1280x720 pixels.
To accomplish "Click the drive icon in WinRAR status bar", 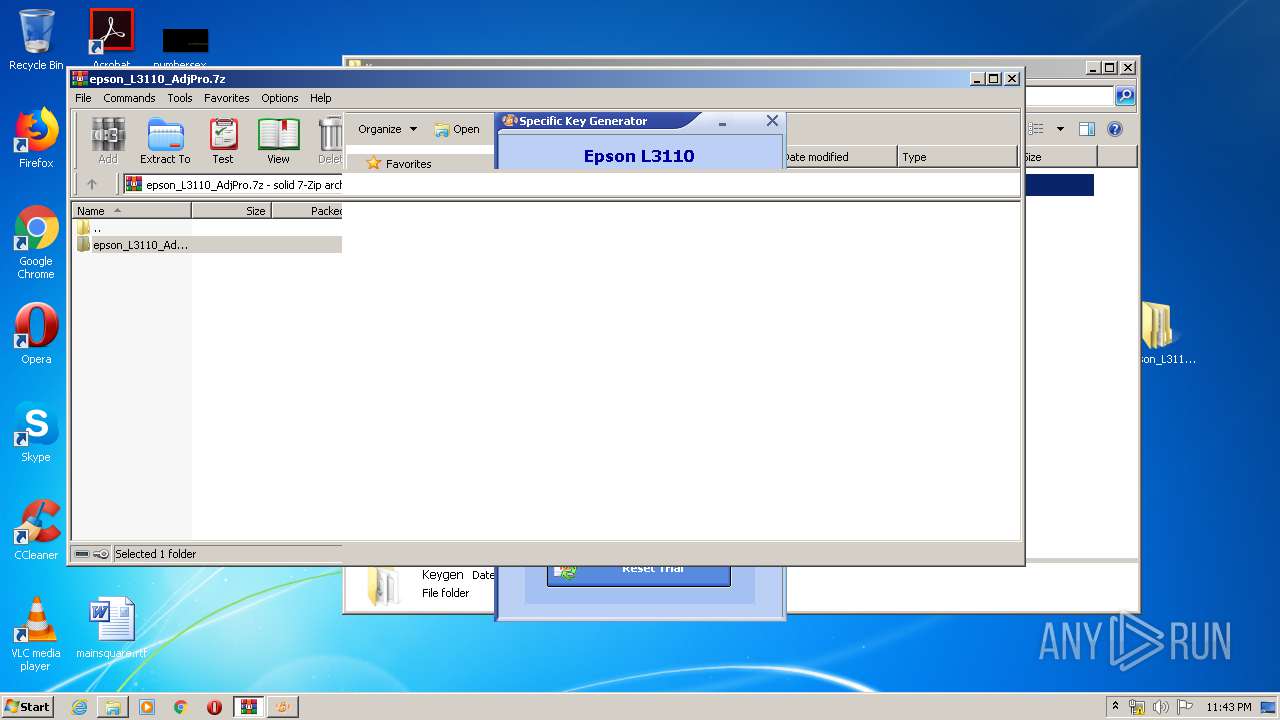I will (x=83, y=554).
